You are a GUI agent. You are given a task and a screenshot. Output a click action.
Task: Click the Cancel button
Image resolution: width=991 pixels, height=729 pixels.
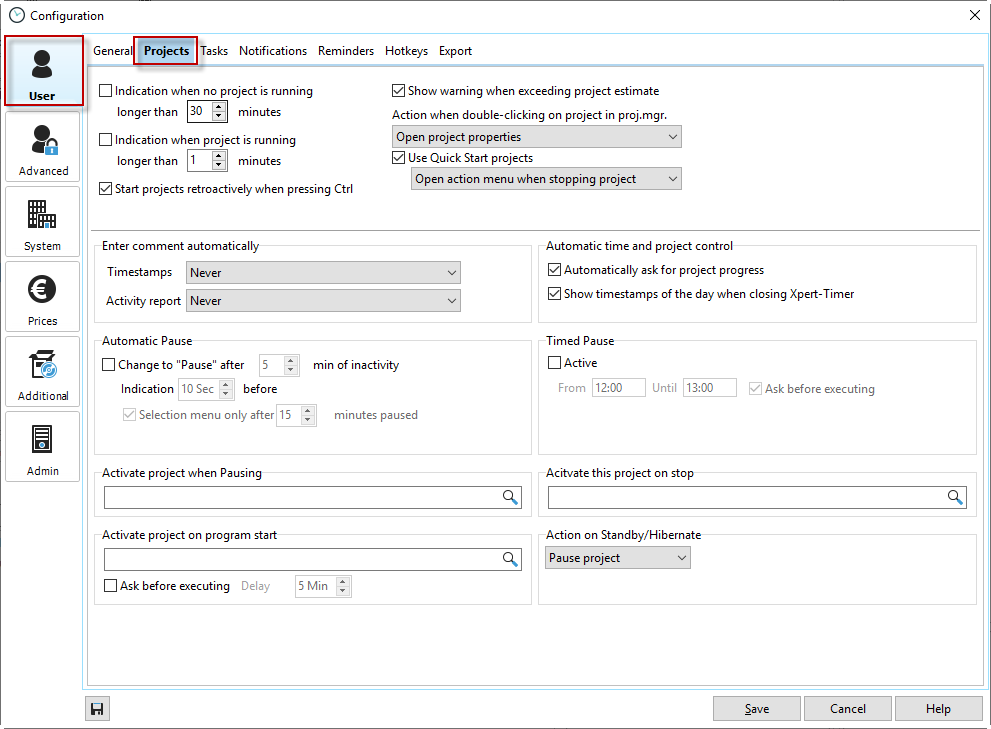(848, 709)
